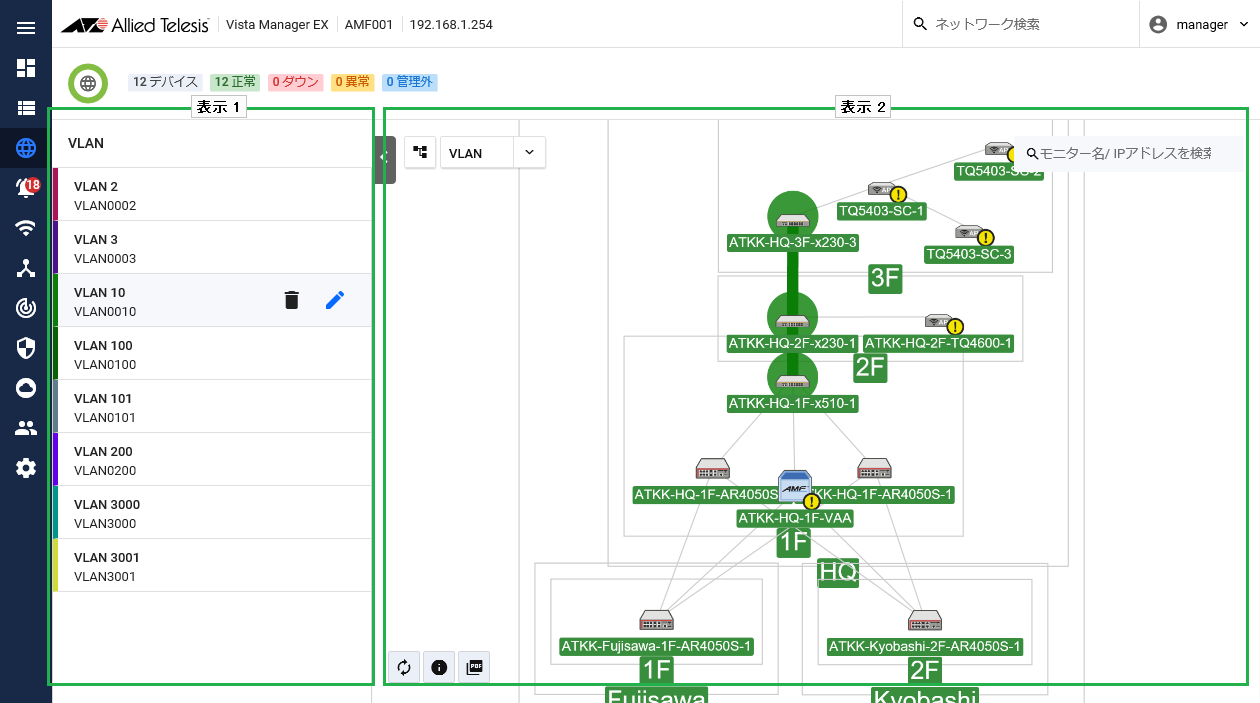Click the notification bell with 18 alerts
Image resolution: width=1260 pixels, height=703 pixels.
26,188
